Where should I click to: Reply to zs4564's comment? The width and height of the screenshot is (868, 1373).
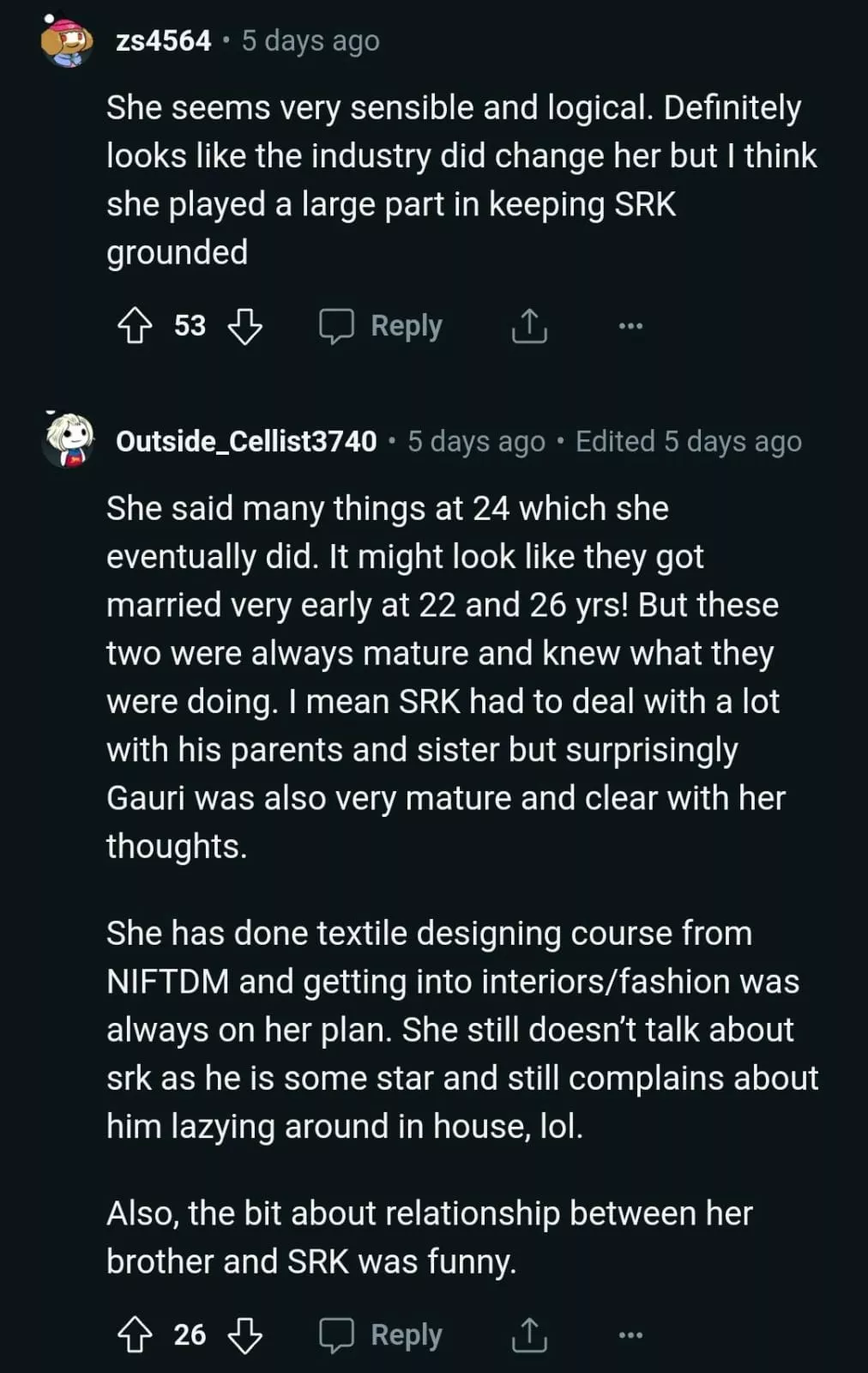coord(382,326)
